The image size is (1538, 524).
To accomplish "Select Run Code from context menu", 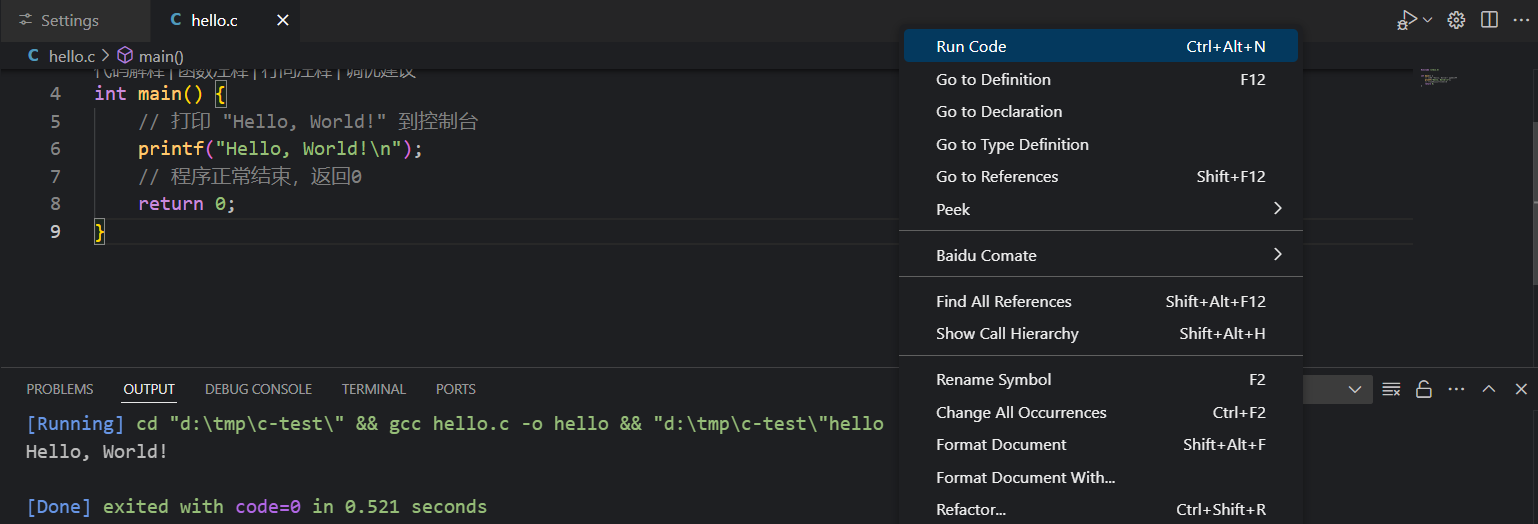I will point(1100,47).
